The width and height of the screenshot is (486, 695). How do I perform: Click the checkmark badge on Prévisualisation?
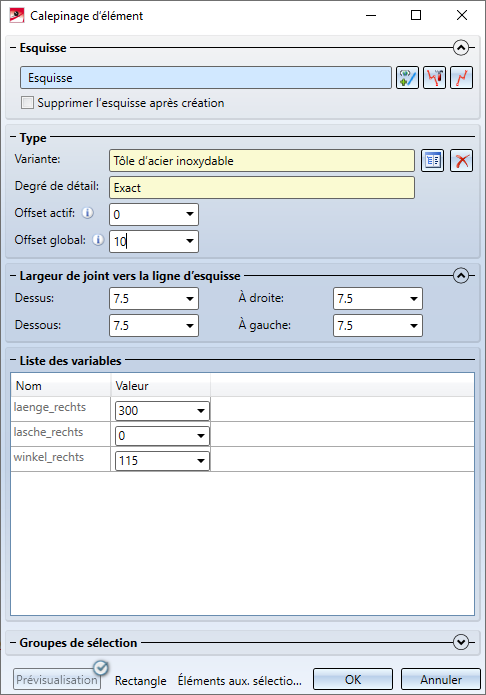[x=101, y=668]
